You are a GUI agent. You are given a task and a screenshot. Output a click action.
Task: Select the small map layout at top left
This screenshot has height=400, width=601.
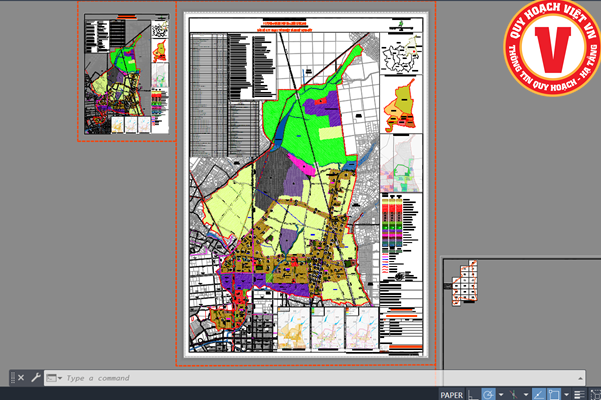click(124, 75)
